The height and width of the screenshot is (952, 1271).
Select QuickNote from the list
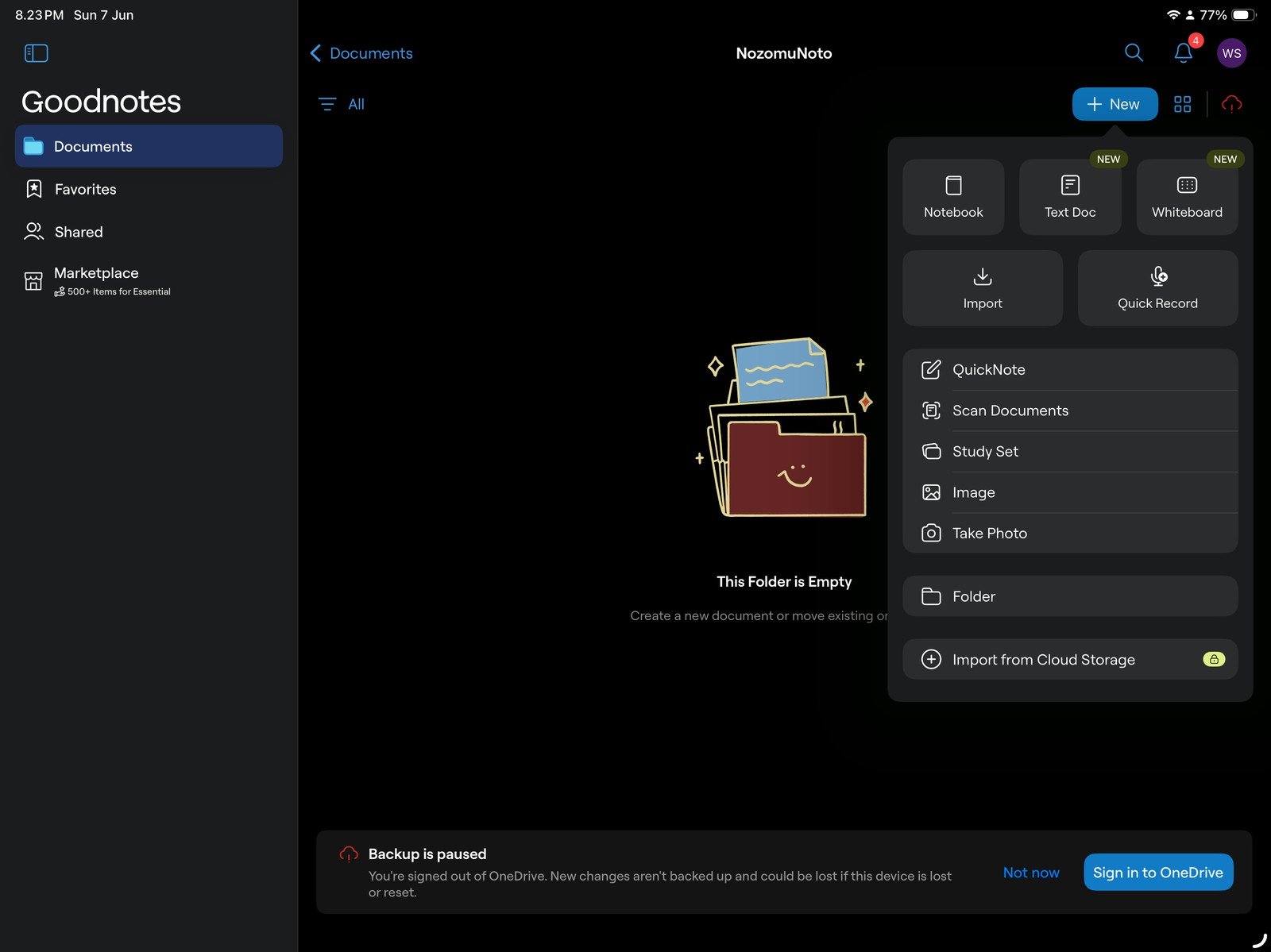pyautogui.click(x=1070, y=370)
